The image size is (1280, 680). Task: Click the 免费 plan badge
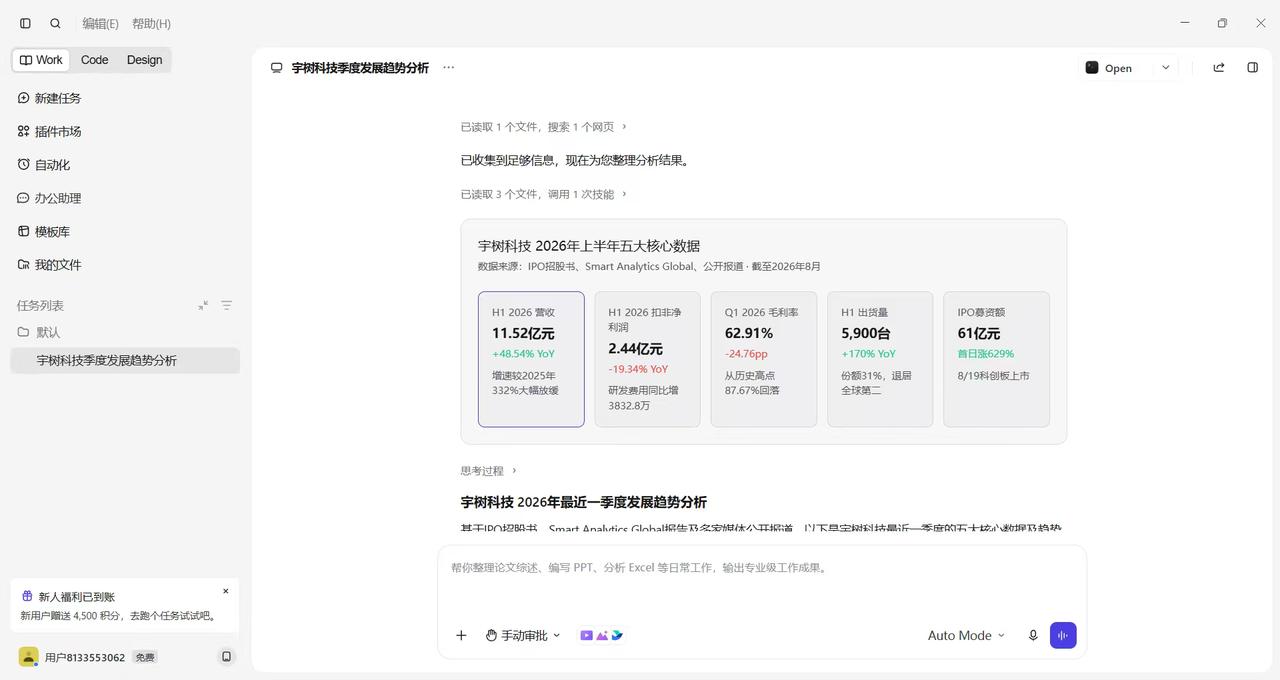tap(145, 657)
